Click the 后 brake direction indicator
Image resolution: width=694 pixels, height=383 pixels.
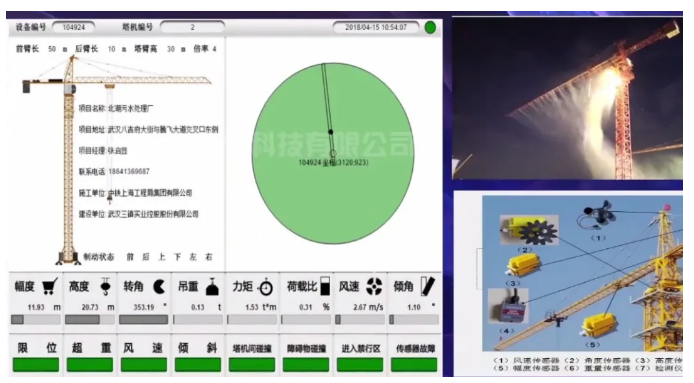click(x=146, y=257)
